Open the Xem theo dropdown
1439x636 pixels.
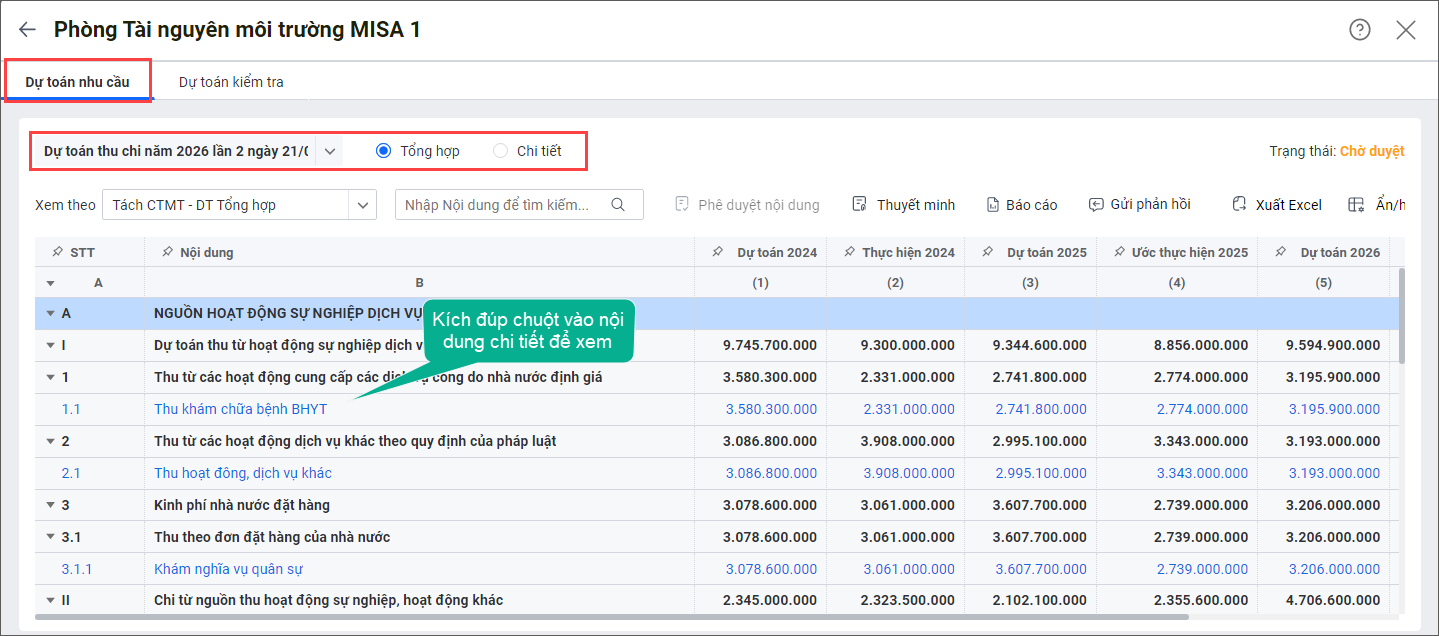pos(362,205)
